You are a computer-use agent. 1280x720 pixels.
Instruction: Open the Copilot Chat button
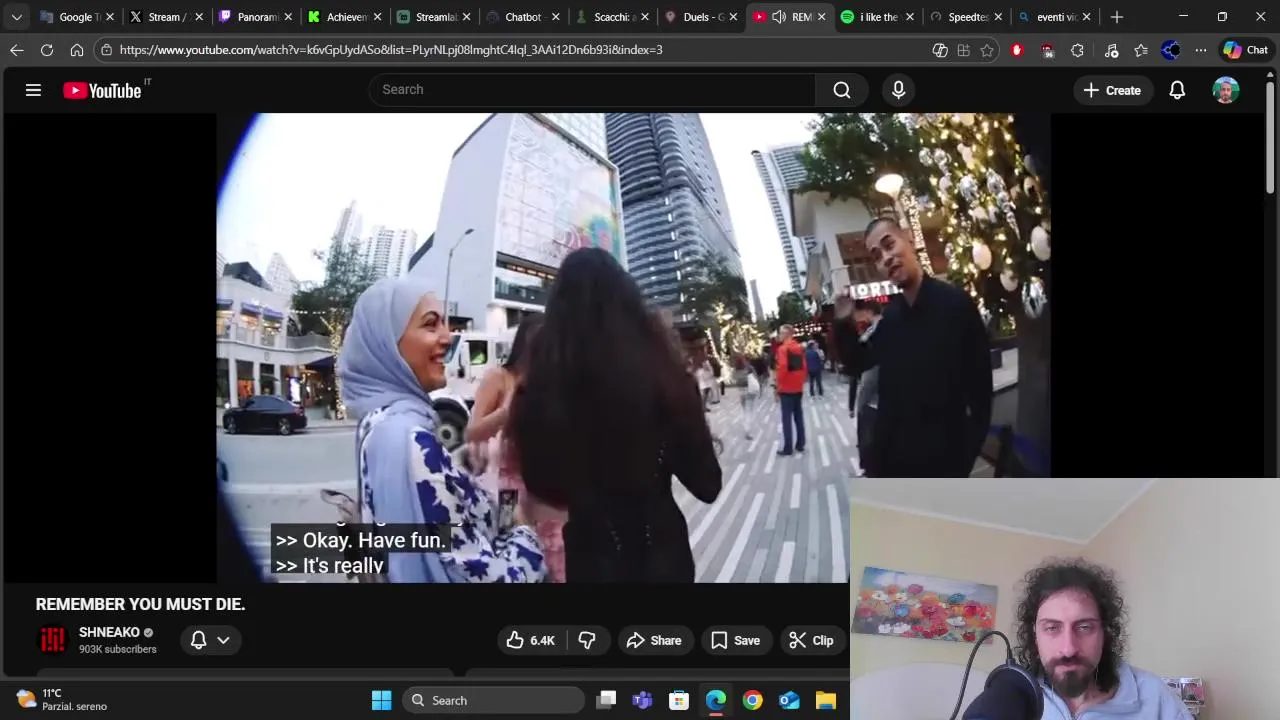coord(1245,50)
